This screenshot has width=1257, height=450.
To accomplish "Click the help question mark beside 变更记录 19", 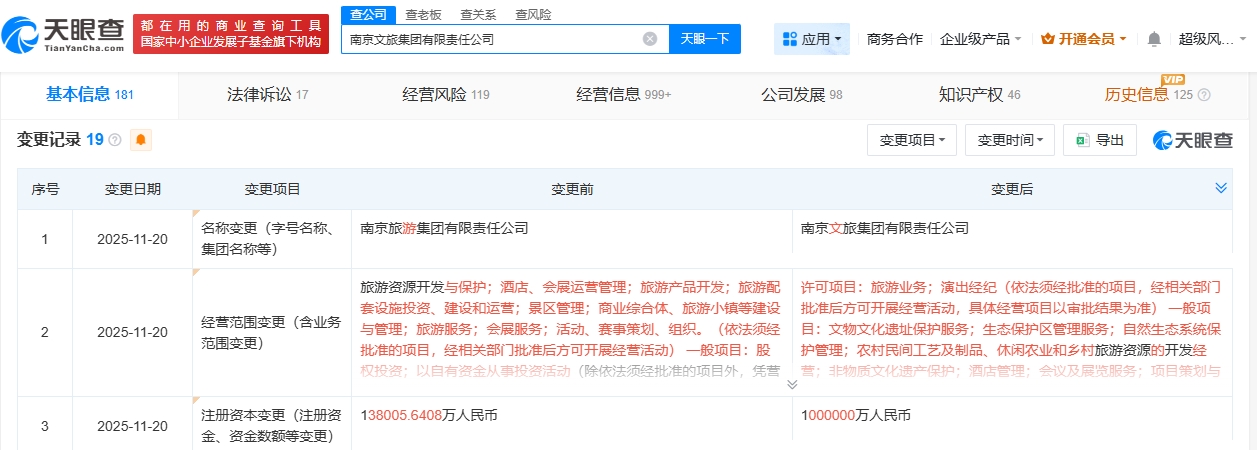I will click(x=115, y=140).
